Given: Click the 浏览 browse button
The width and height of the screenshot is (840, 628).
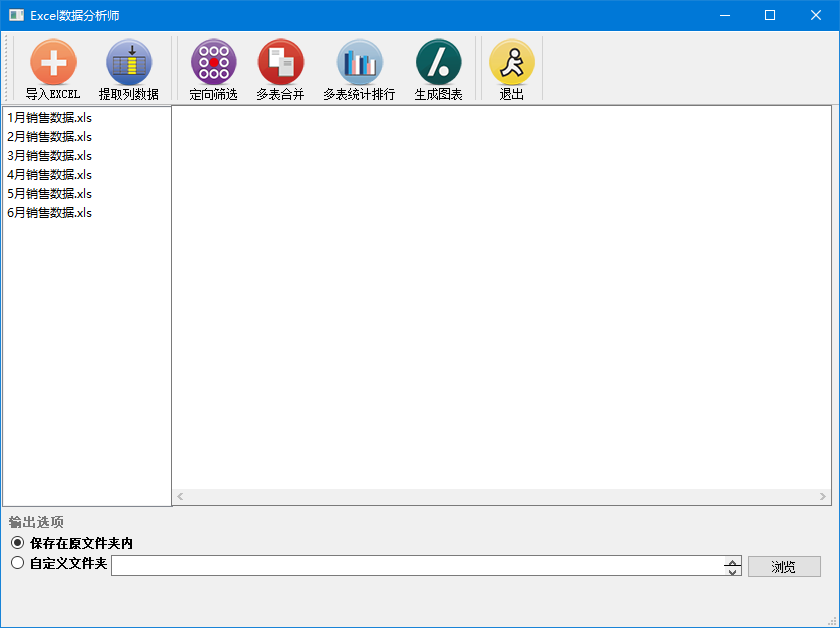Looking at the screenshot, I should (784, 566).
